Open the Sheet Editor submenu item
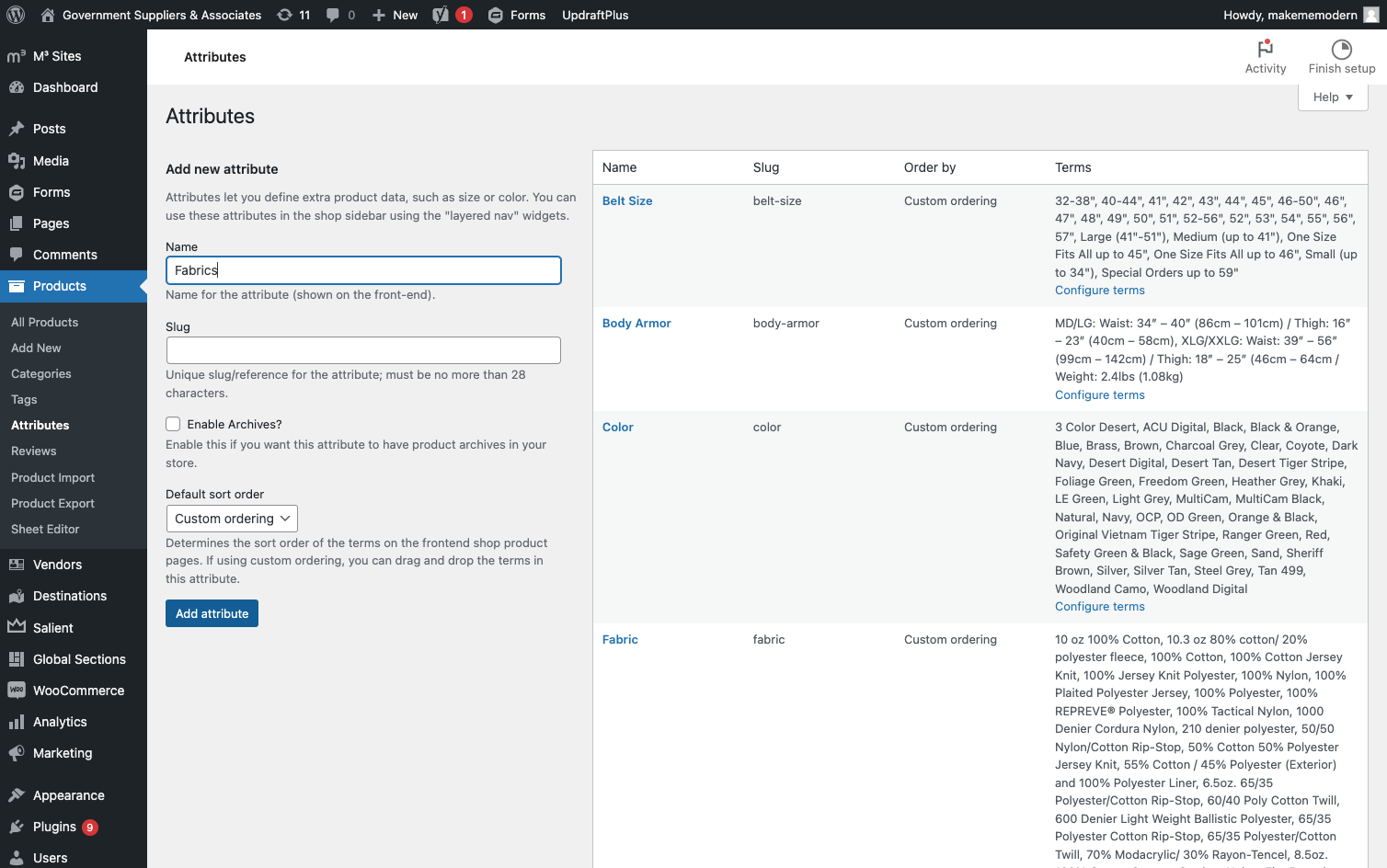Viewport: 1387px width, 868px height. (45, 530)
